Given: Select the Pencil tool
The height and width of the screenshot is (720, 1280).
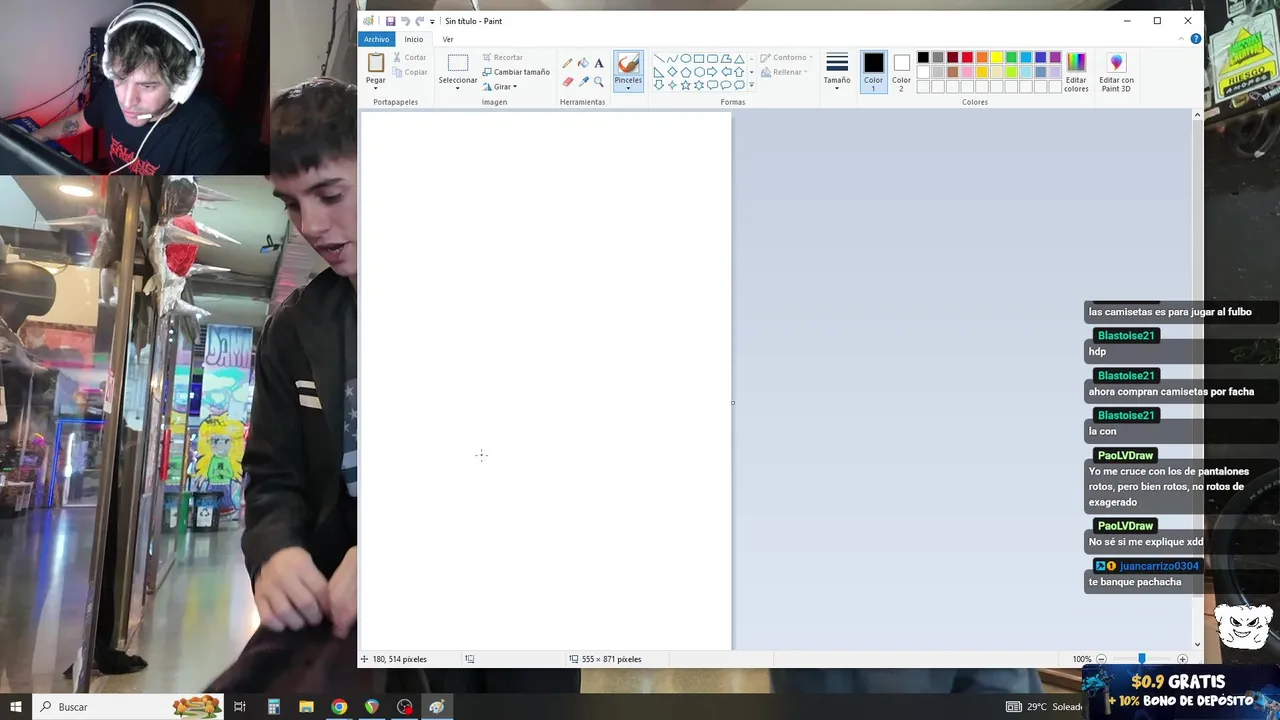Looking at the screenshot, I should tap(567, 63).
